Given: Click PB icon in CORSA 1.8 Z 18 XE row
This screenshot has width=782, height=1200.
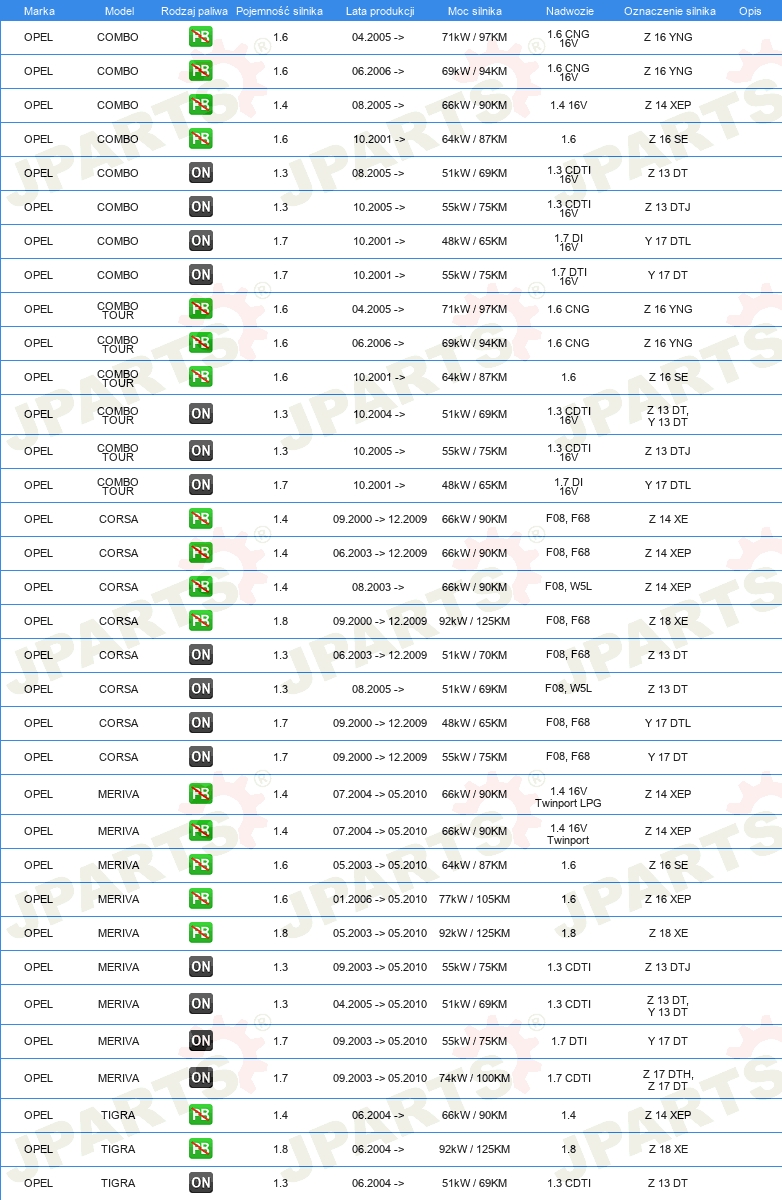Looking at the screenshot, I should tap(200, 621).
